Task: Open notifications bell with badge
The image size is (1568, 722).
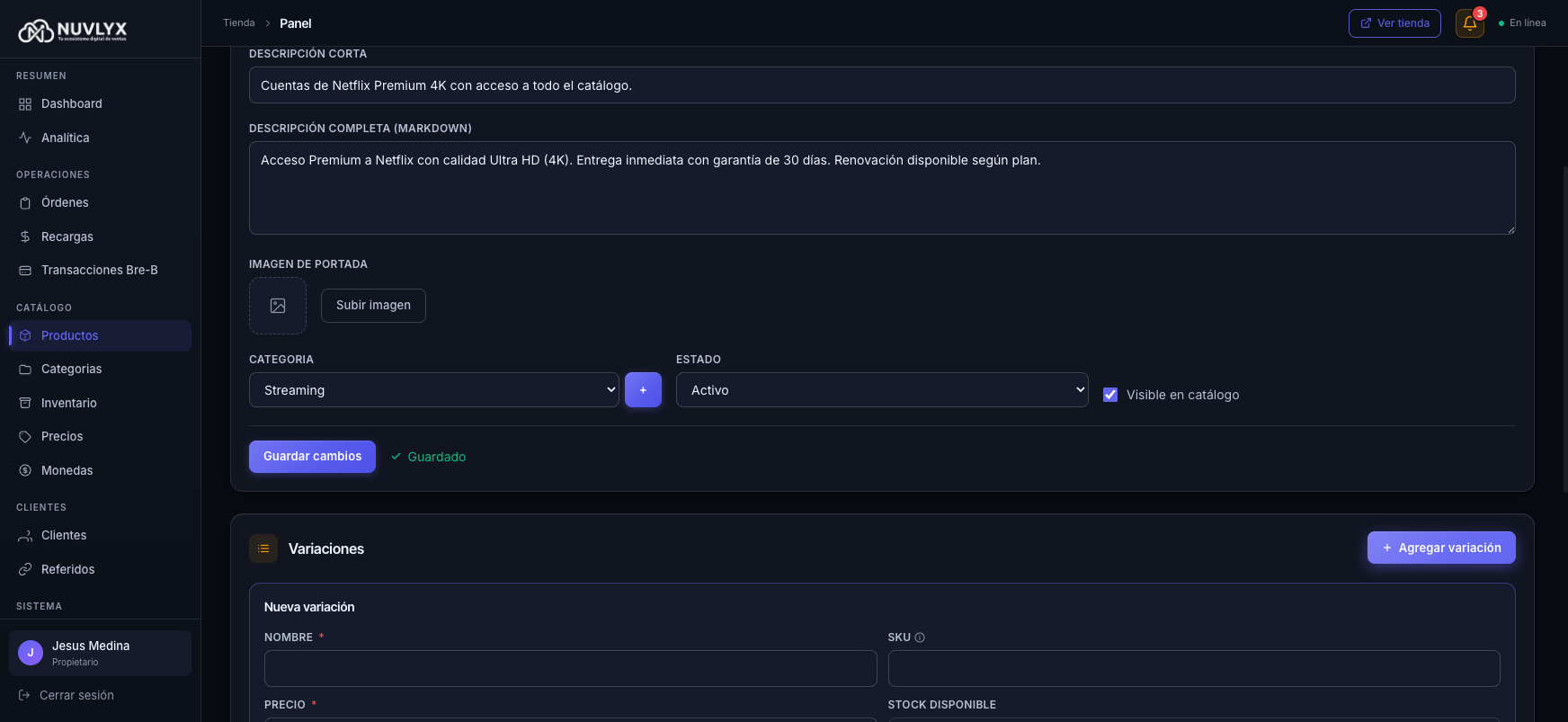Action: pyautogui.click(x=1470, y=23)
